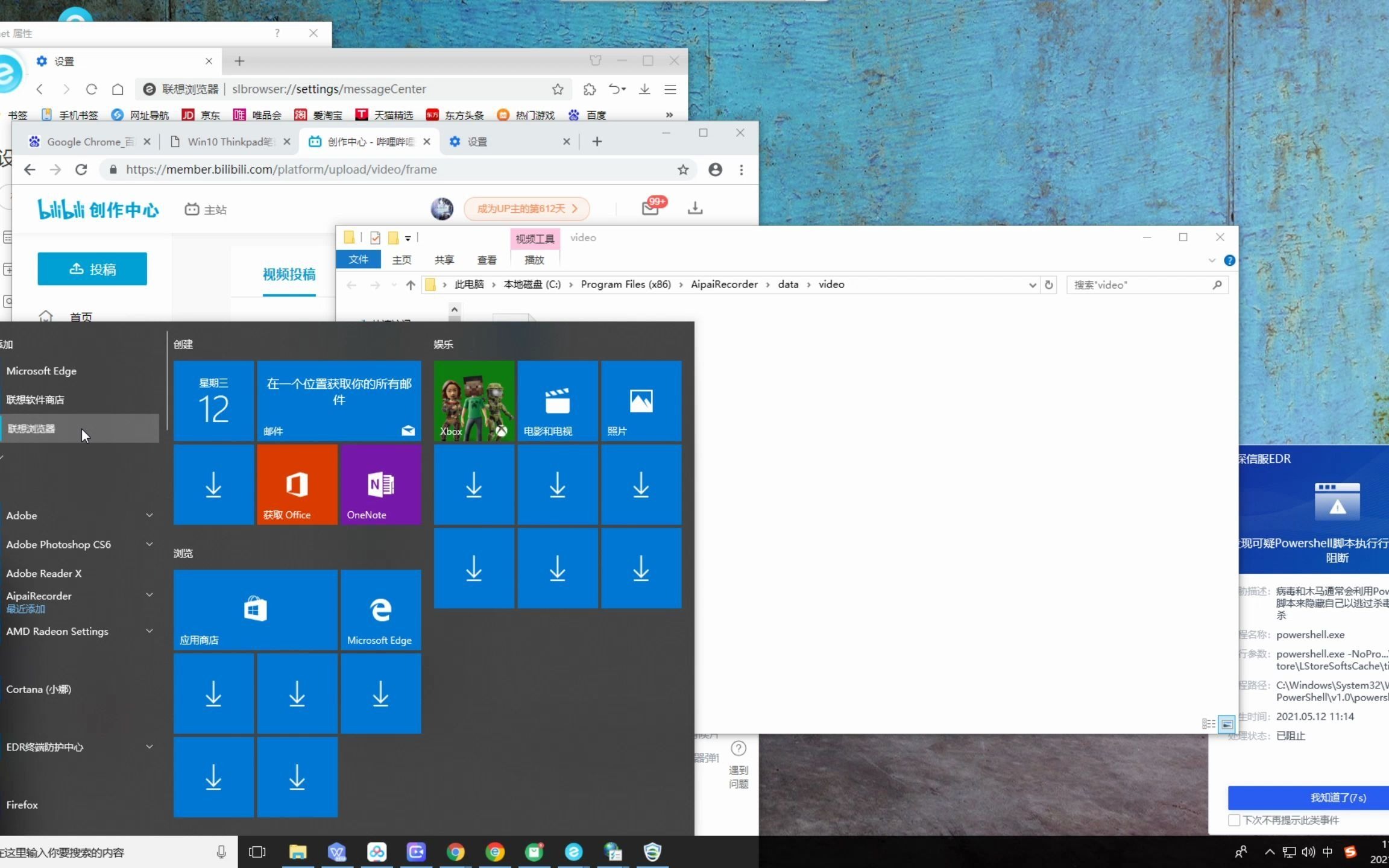1389x868 pixels.
Task: Show more bookmarks in Lenovo browser
Action: coord(669,115)
